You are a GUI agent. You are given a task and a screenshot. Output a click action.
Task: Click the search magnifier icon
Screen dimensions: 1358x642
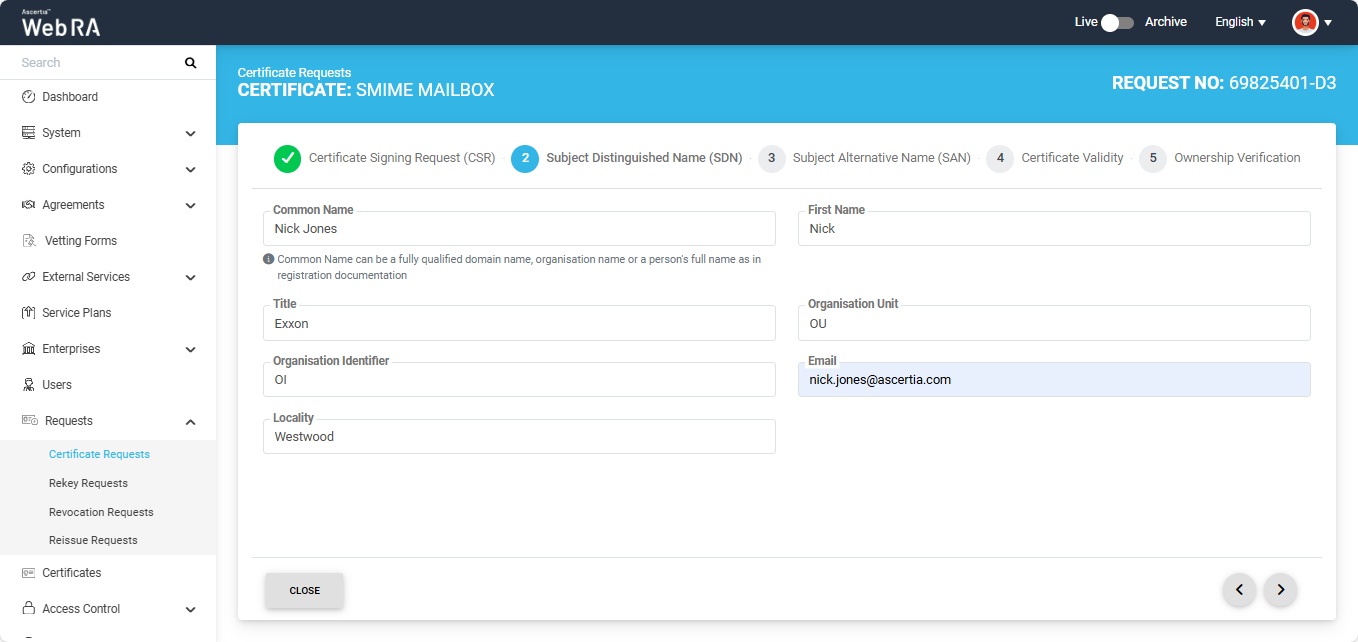click(x=190, y=63)
